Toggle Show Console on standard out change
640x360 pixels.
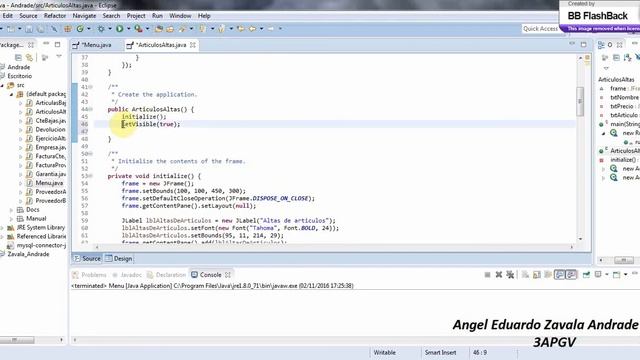pos(560,275)
